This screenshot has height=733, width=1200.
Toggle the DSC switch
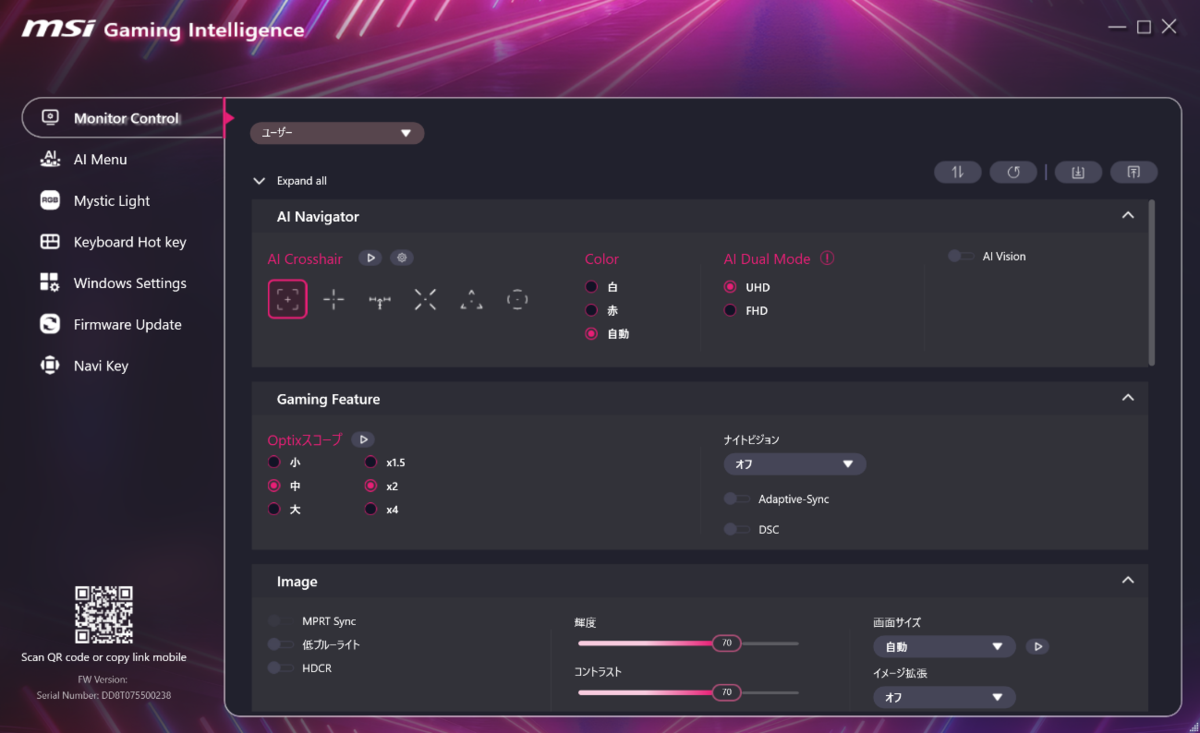(x=737, y=529)
